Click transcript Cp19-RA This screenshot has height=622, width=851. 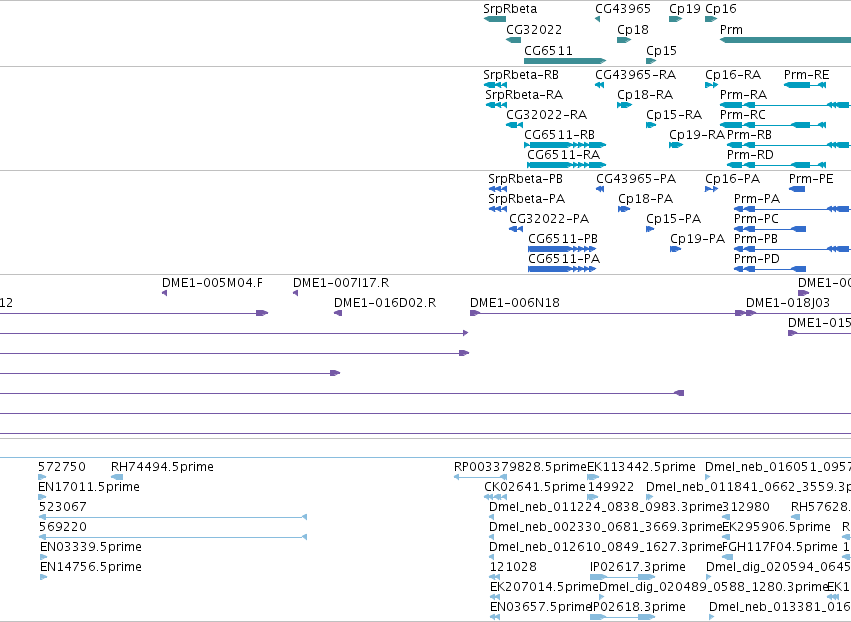[676, 145]
